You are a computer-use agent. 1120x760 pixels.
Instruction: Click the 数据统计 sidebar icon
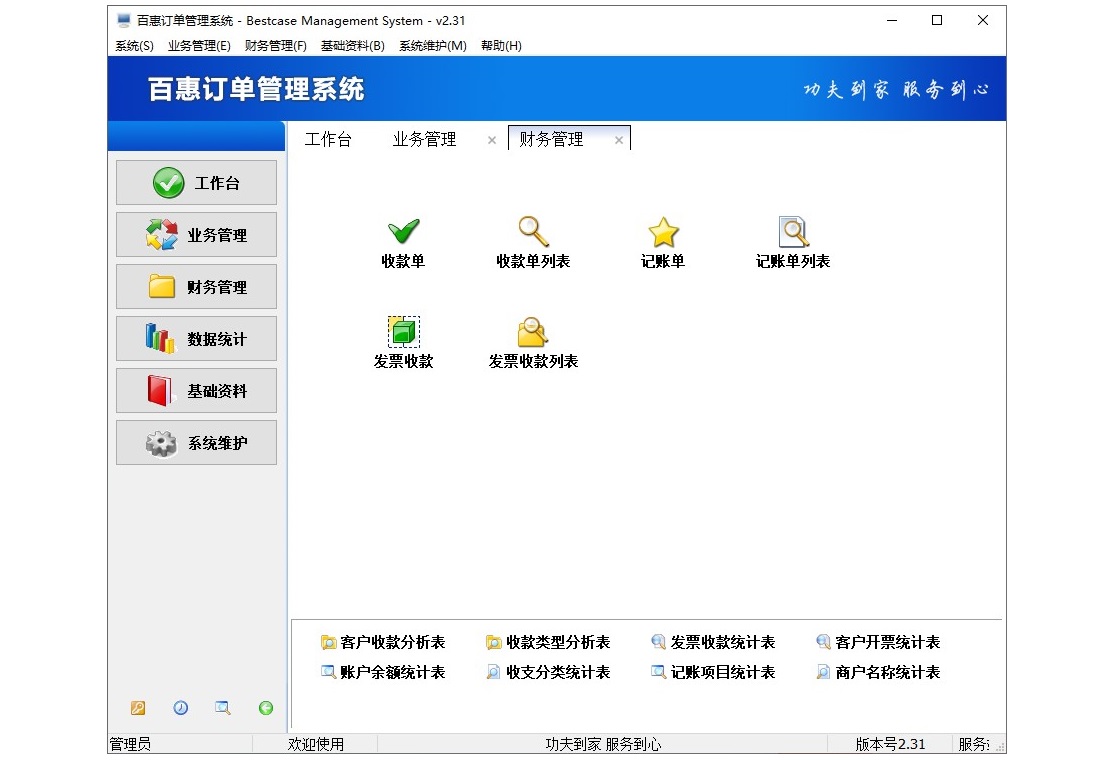(x=196, y=338)
